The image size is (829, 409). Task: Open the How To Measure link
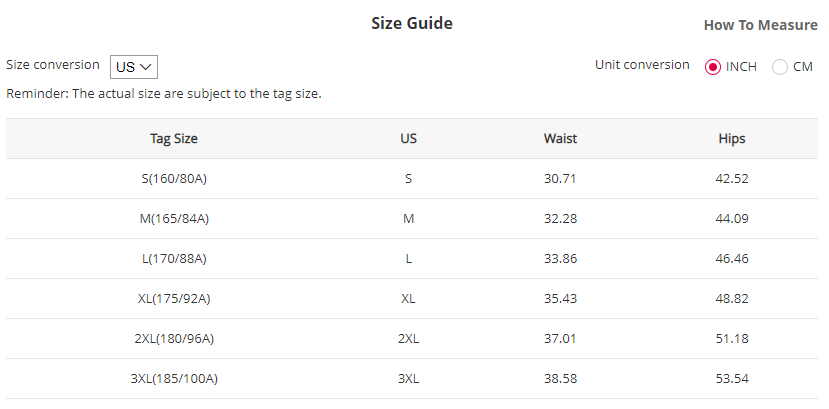pyautogui.click(x=760, y=25)
